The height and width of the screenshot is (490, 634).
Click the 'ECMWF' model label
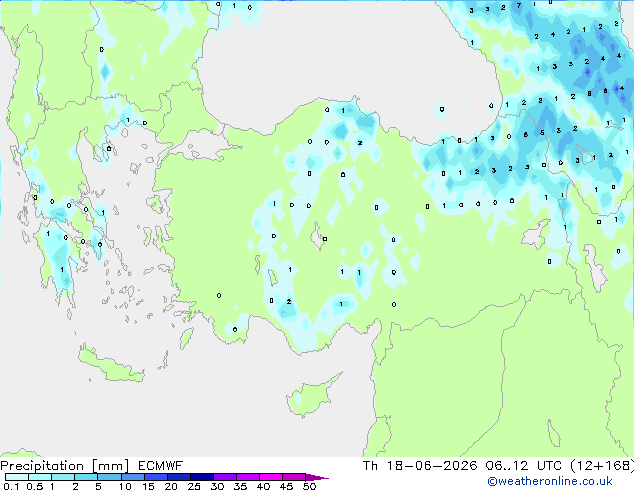[x=161, y=466]
